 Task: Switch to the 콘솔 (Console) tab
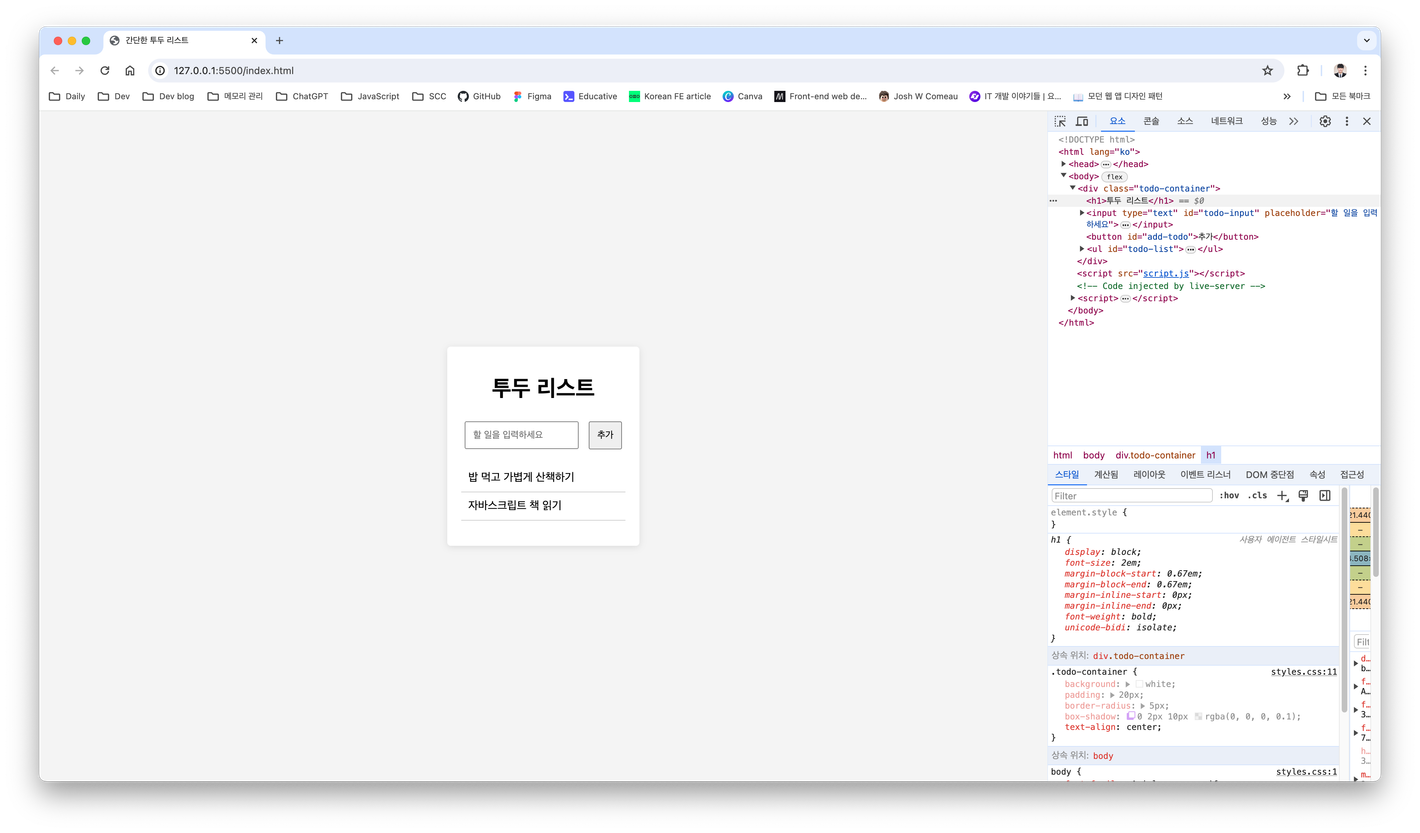[1151, 121]
